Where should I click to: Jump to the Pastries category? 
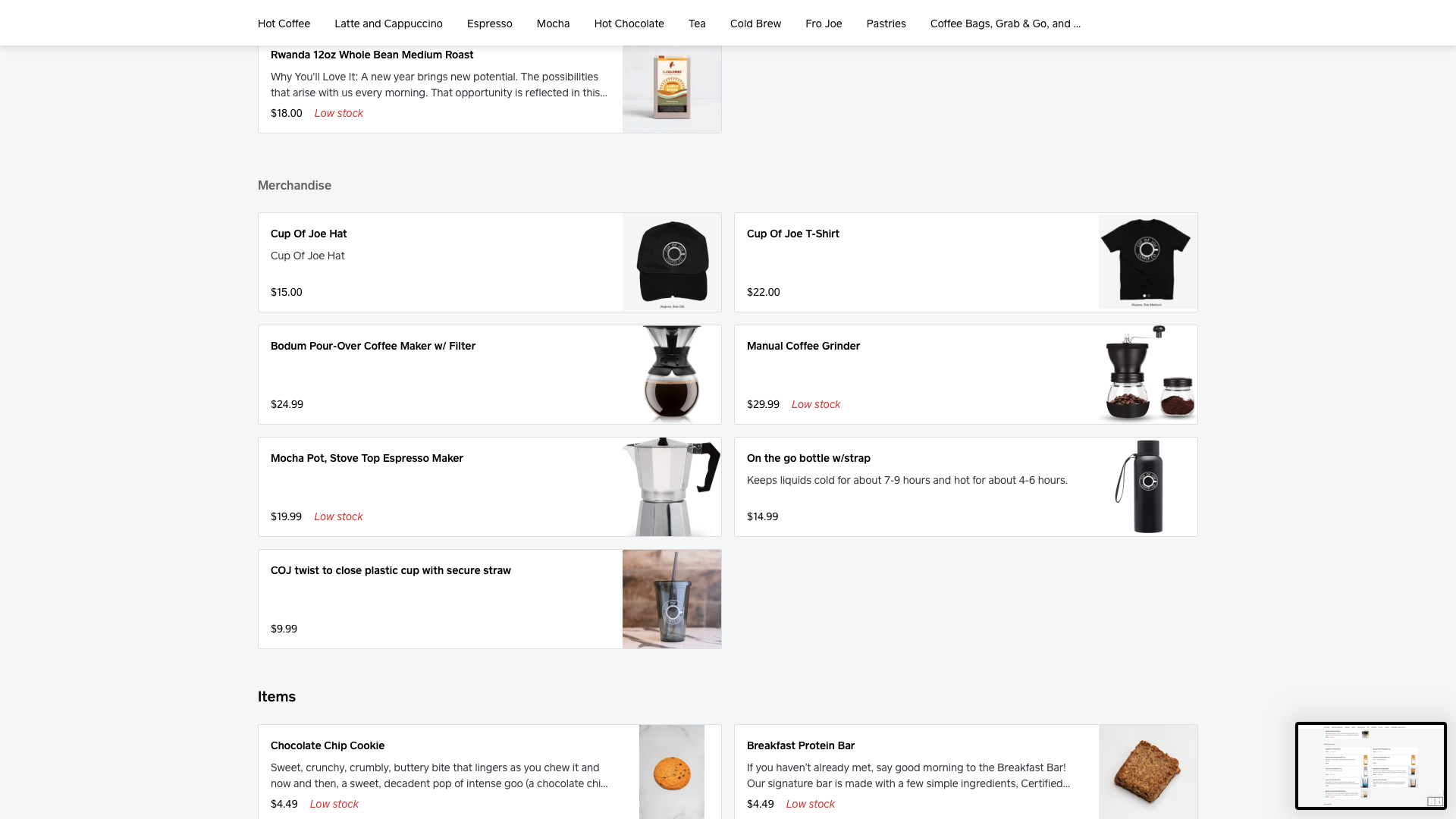[x=886, y=24]
